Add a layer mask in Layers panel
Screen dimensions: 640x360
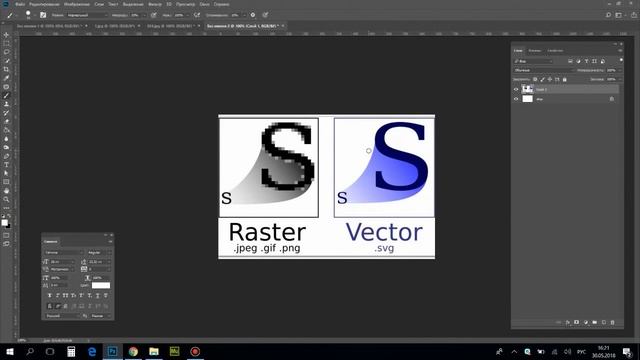coord(576,322)
